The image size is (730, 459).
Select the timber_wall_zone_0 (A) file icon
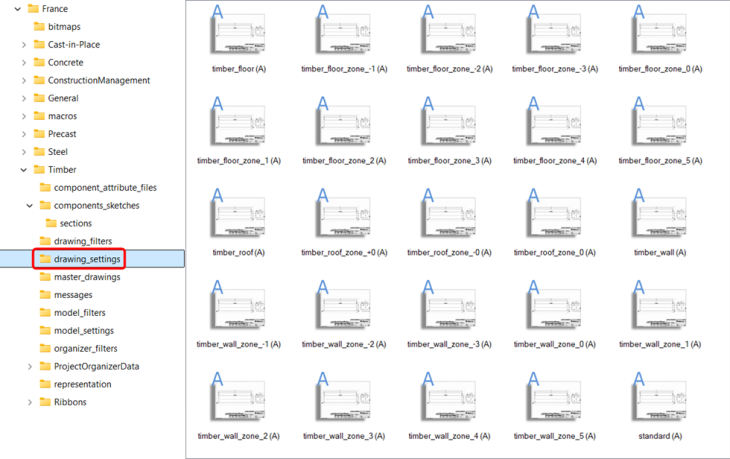coord(554,305)
